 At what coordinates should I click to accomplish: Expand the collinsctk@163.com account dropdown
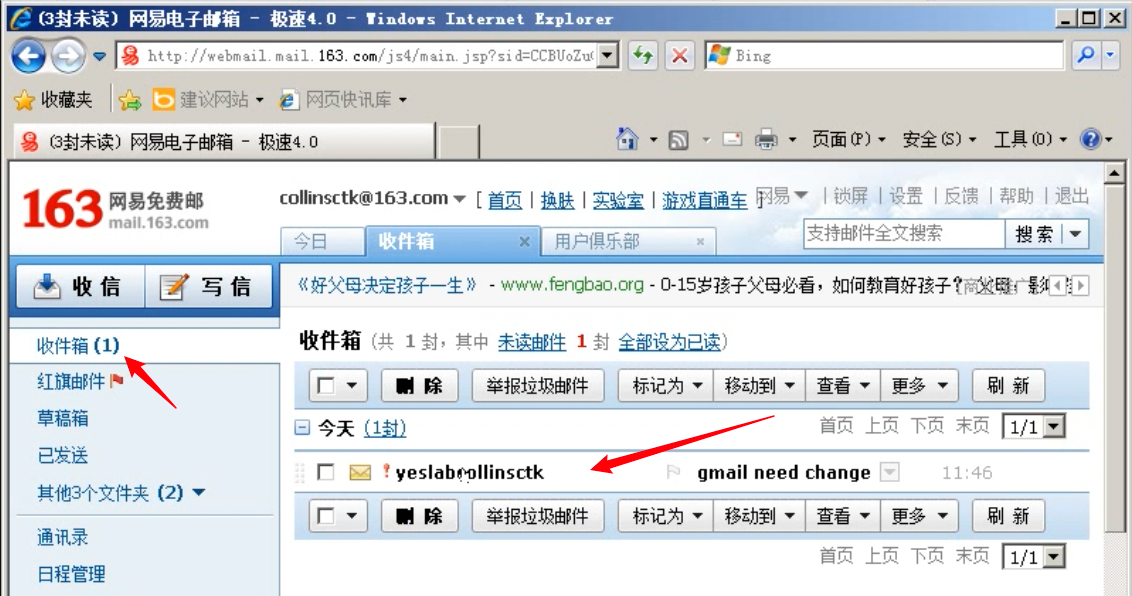[459, 199]
